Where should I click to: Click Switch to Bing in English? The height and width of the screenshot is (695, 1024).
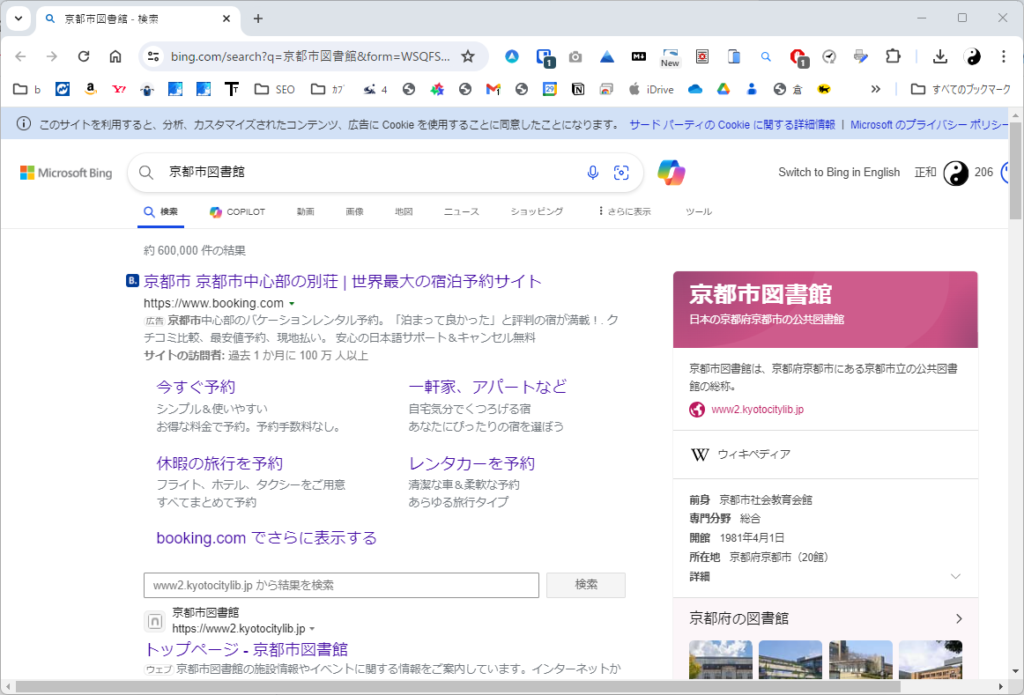tap(839, 172)
